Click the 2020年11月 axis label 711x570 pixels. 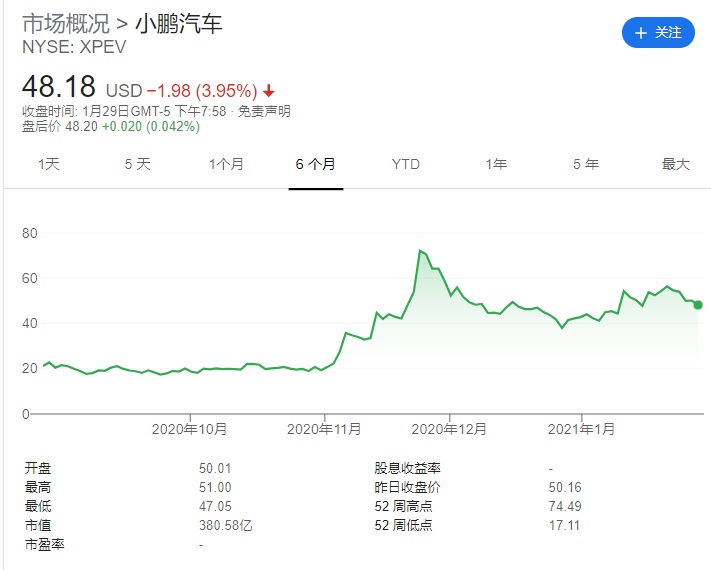(x=324, y=429)
